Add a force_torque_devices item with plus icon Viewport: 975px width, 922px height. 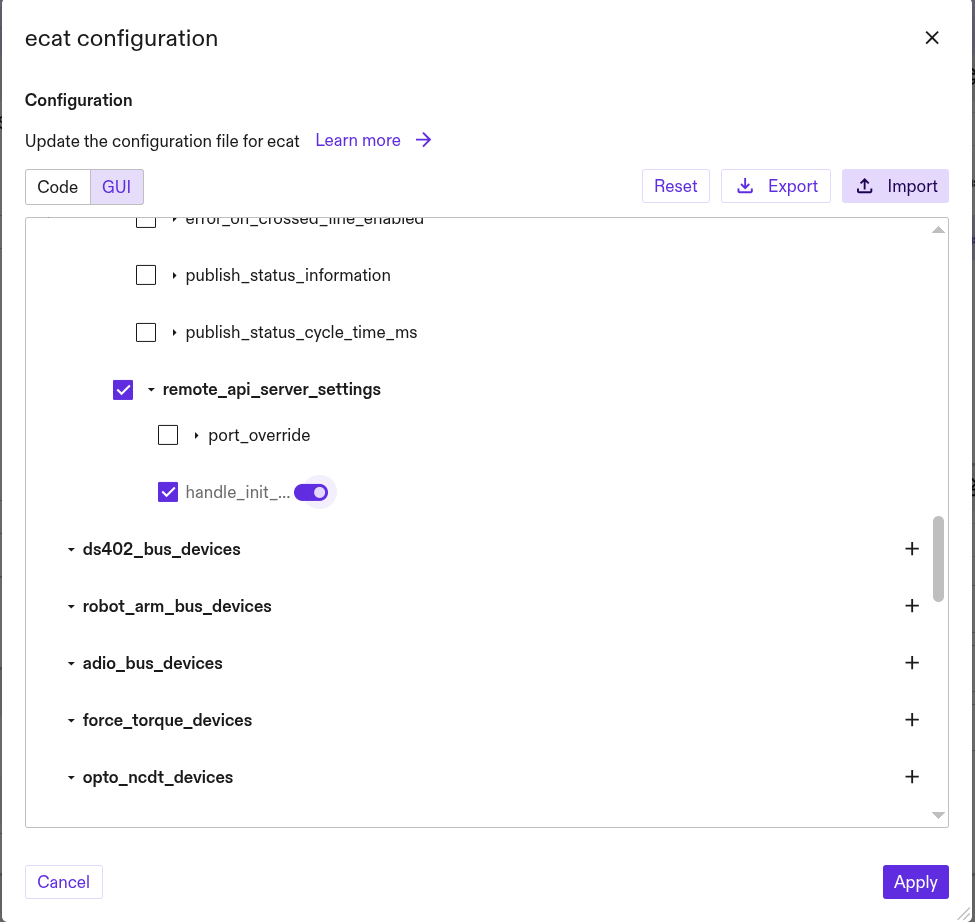coord(912,719)
